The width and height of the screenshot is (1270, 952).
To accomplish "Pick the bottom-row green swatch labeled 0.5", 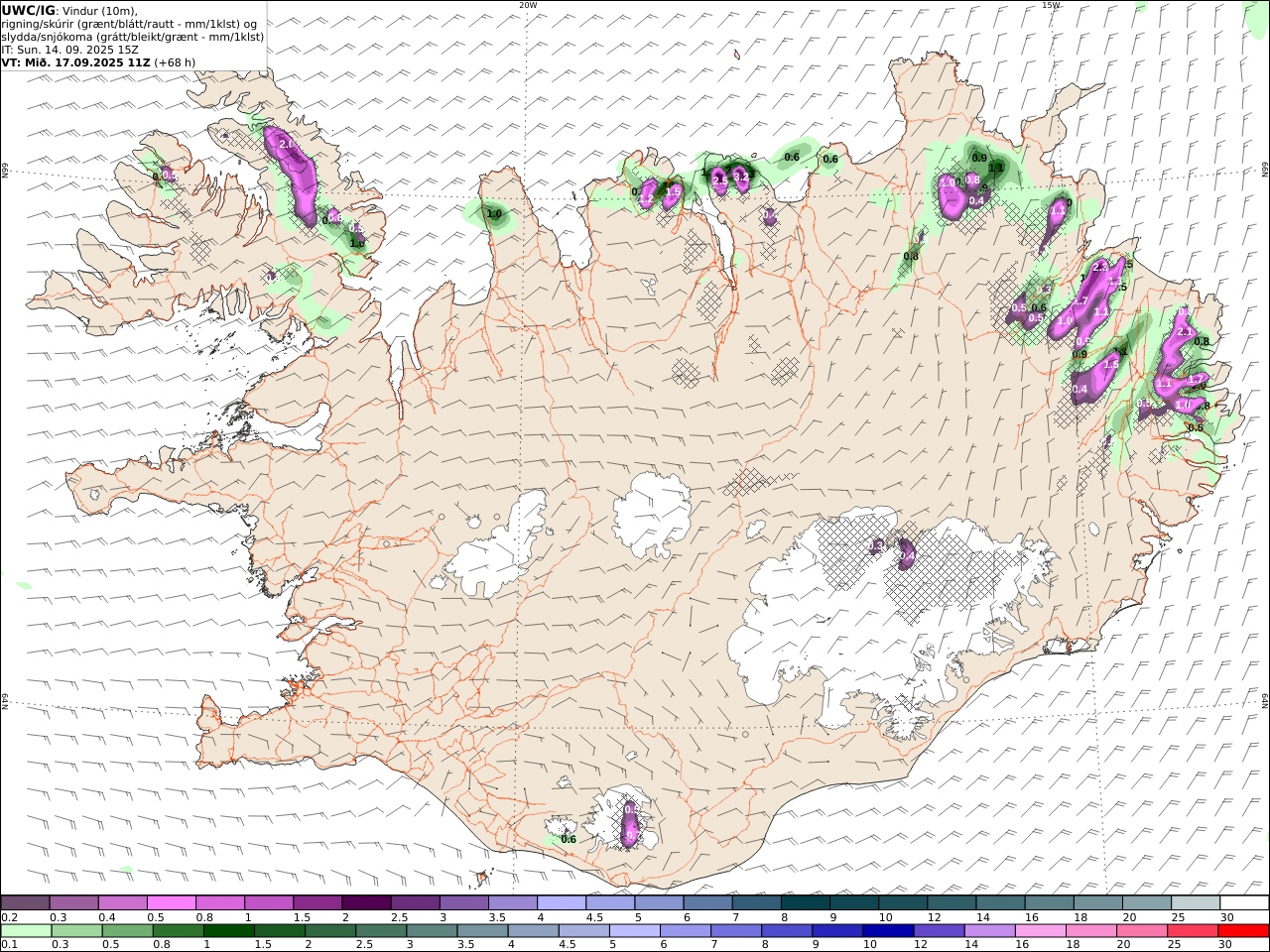I will click(x=127, y=930).
